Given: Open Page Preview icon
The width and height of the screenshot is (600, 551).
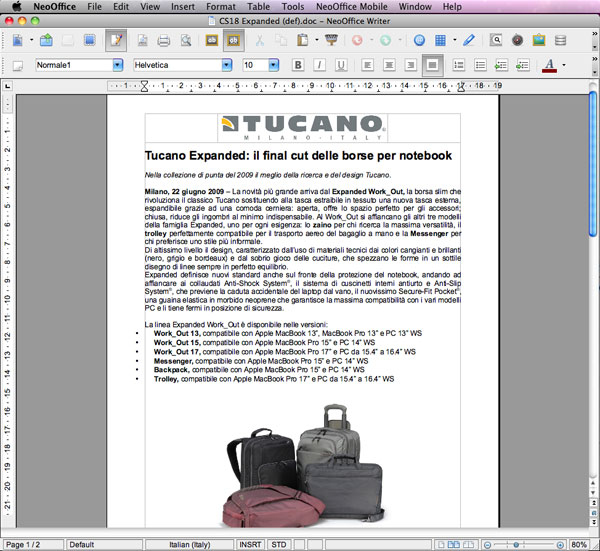Looking at the screenshot, I should click(186, 40).
